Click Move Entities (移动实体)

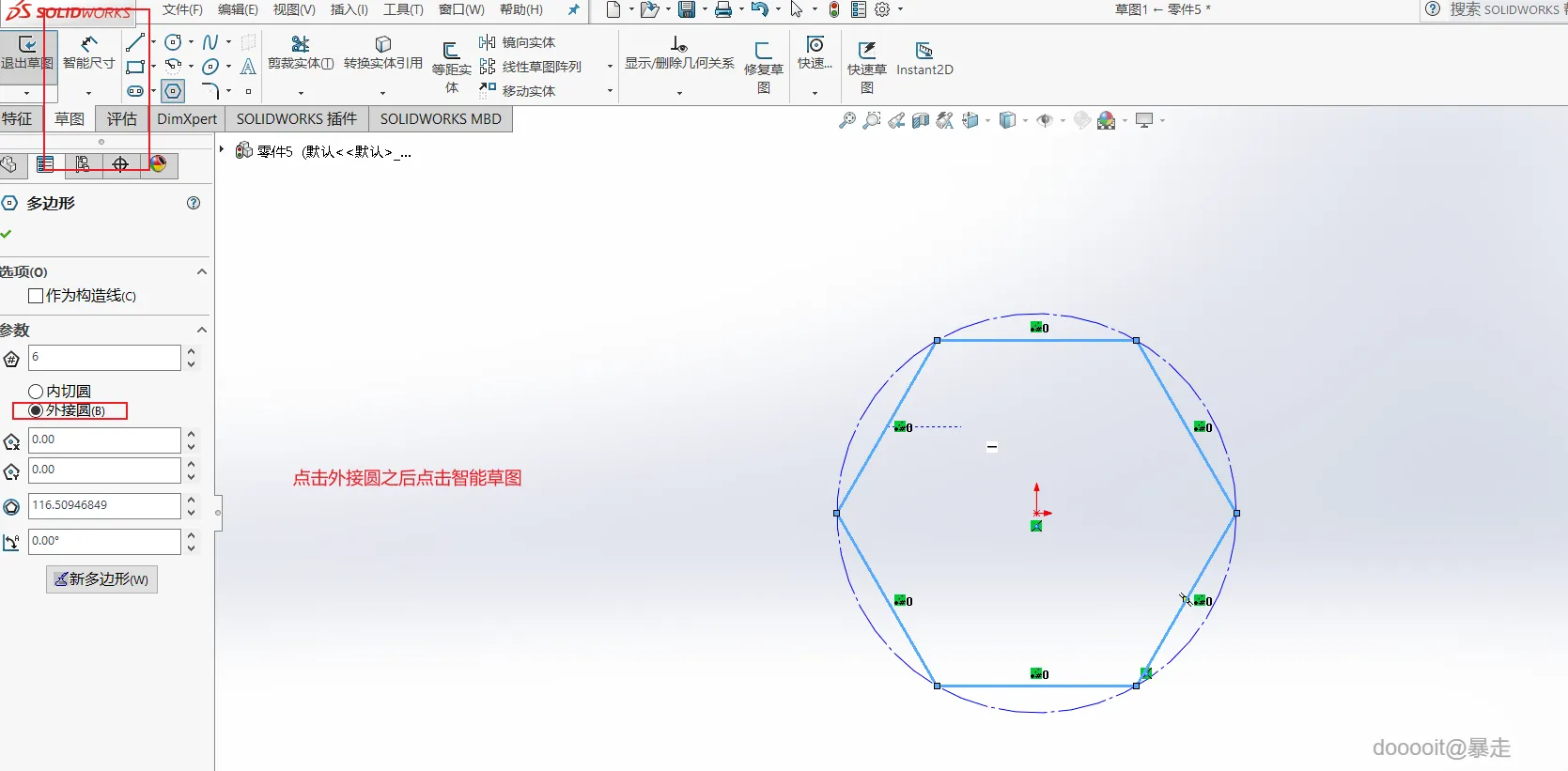coord(517,91)
